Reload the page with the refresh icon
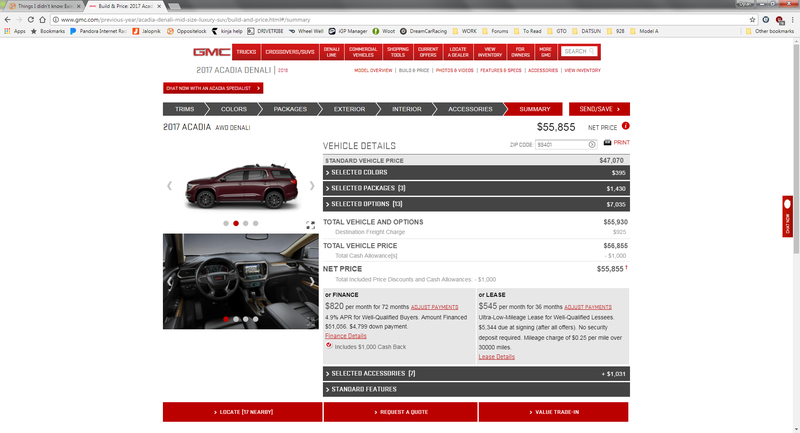 (31, 19)
